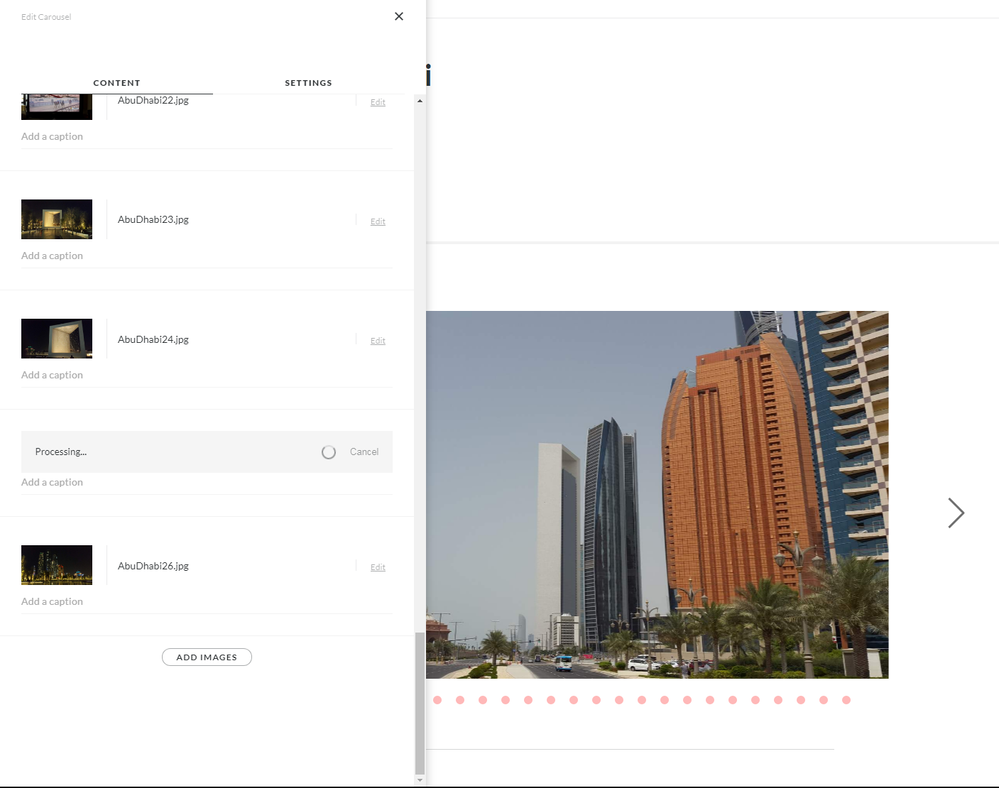Advance carousel with the next arrow

click(956, 513)
